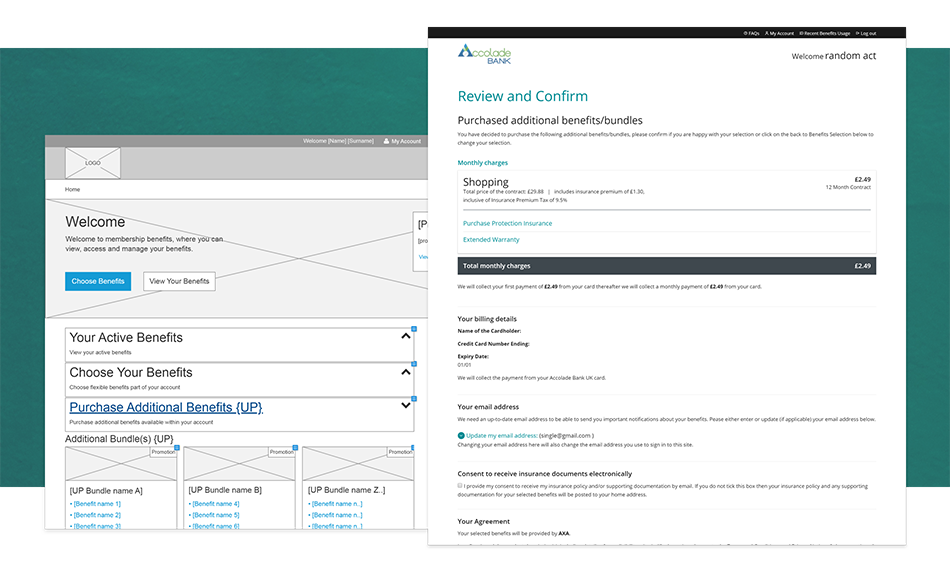This screenshot has width=950, height=578.
Task: Open the [Benefit name 4] link
Action: pyautogui.click(x=216, y=503)
